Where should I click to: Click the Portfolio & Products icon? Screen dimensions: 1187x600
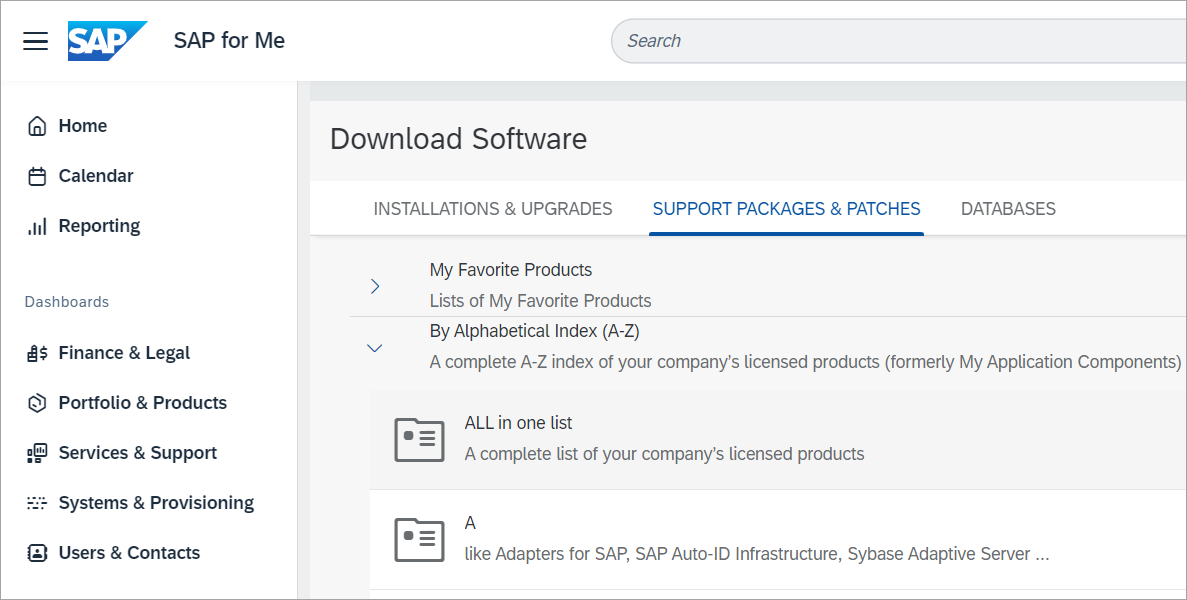point(37,403)
